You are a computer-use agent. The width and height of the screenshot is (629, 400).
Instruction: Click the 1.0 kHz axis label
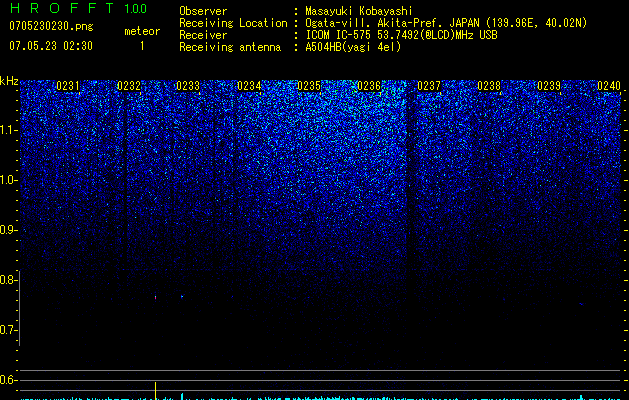pyautogui.click(x=9, y=180)
